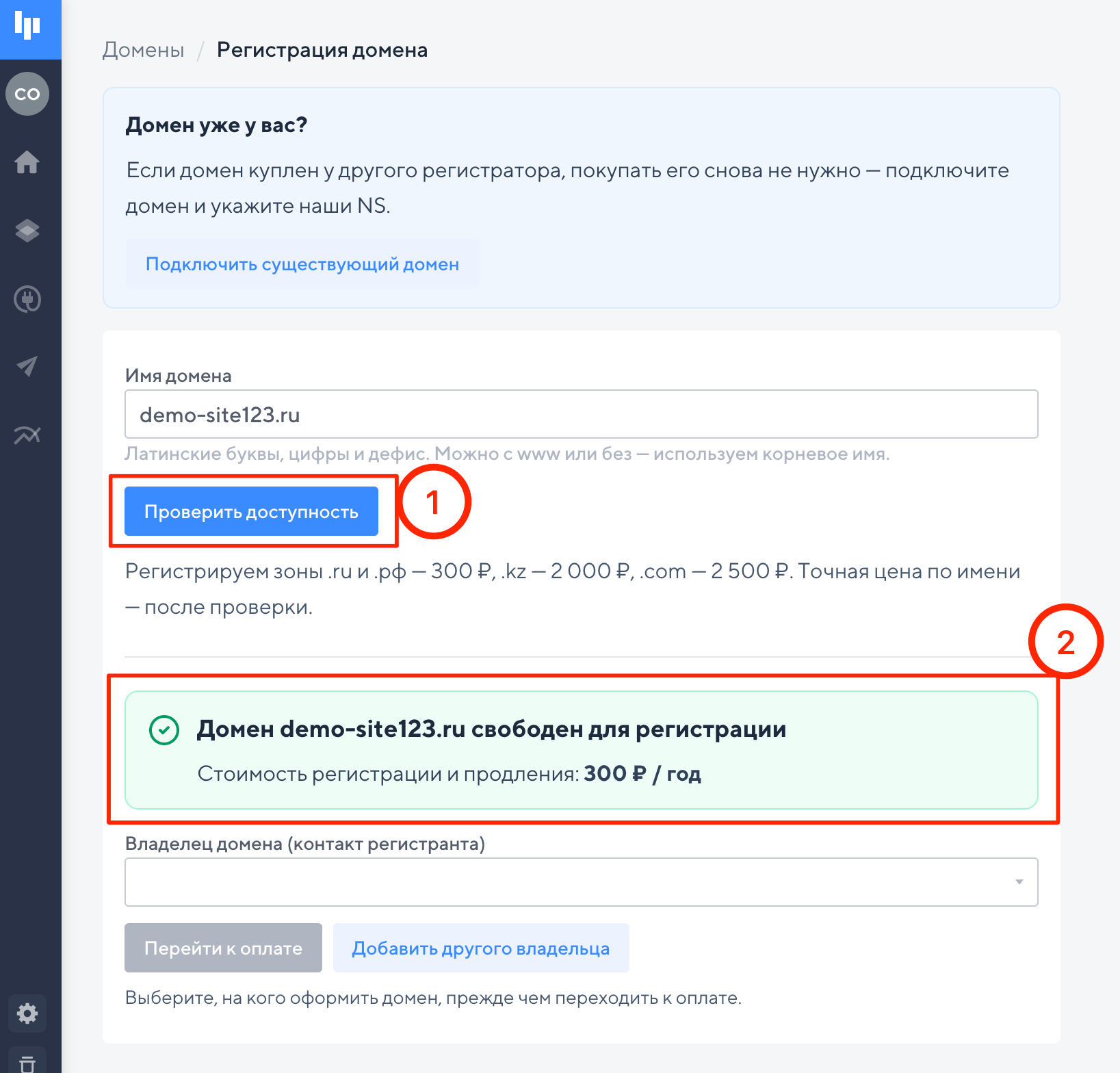Click the green checkmark availability icon
The width and height of the screenshot is (1120, 1073).
click(164, 730)
